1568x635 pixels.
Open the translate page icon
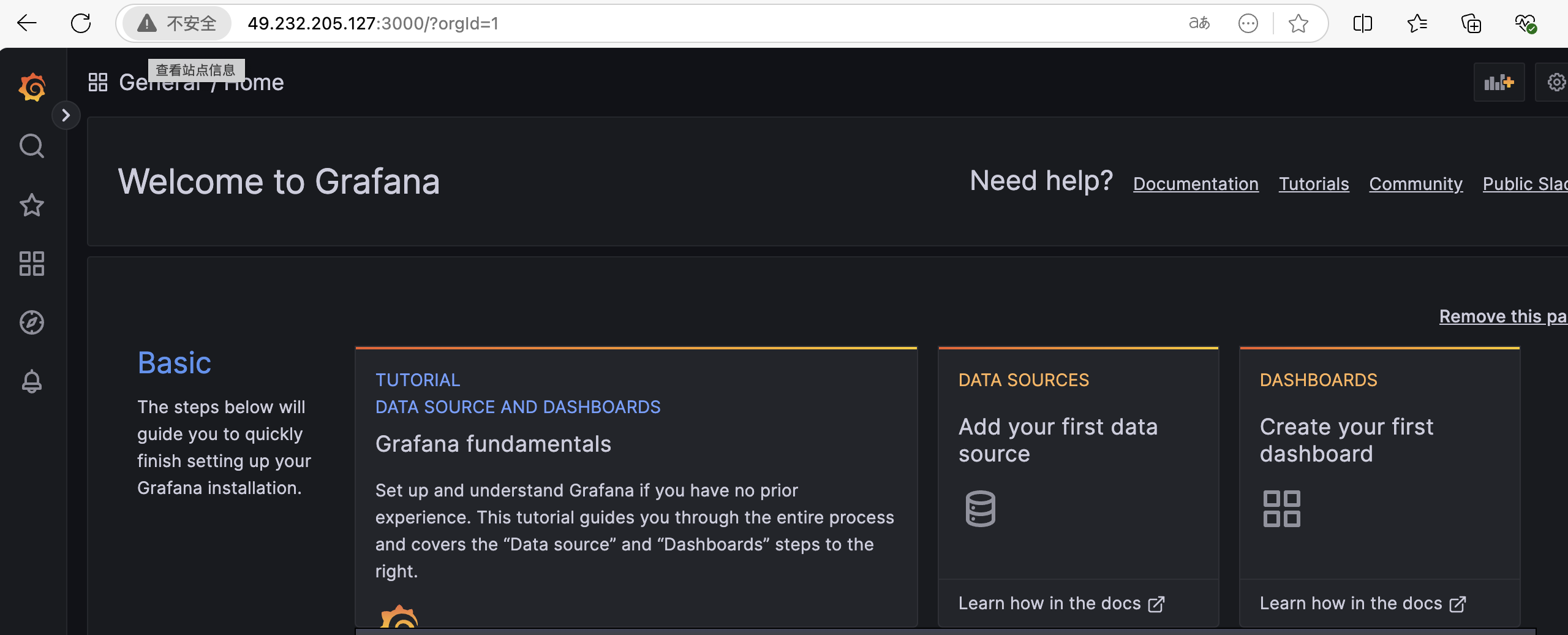pyautogui.click(x=1199, y=23)
